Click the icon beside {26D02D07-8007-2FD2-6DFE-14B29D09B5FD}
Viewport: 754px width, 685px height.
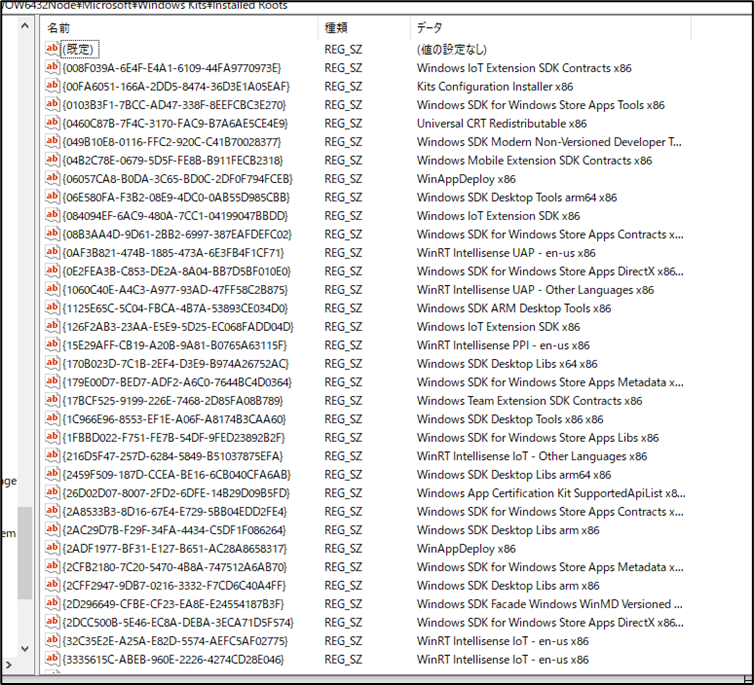(x=52, y=492)
